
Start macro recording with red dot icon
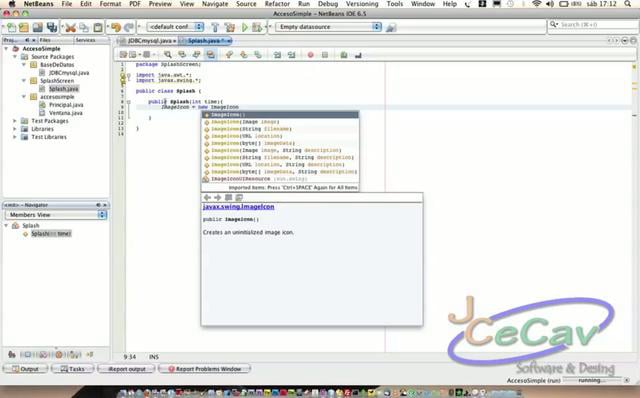(x=311, y=55)
